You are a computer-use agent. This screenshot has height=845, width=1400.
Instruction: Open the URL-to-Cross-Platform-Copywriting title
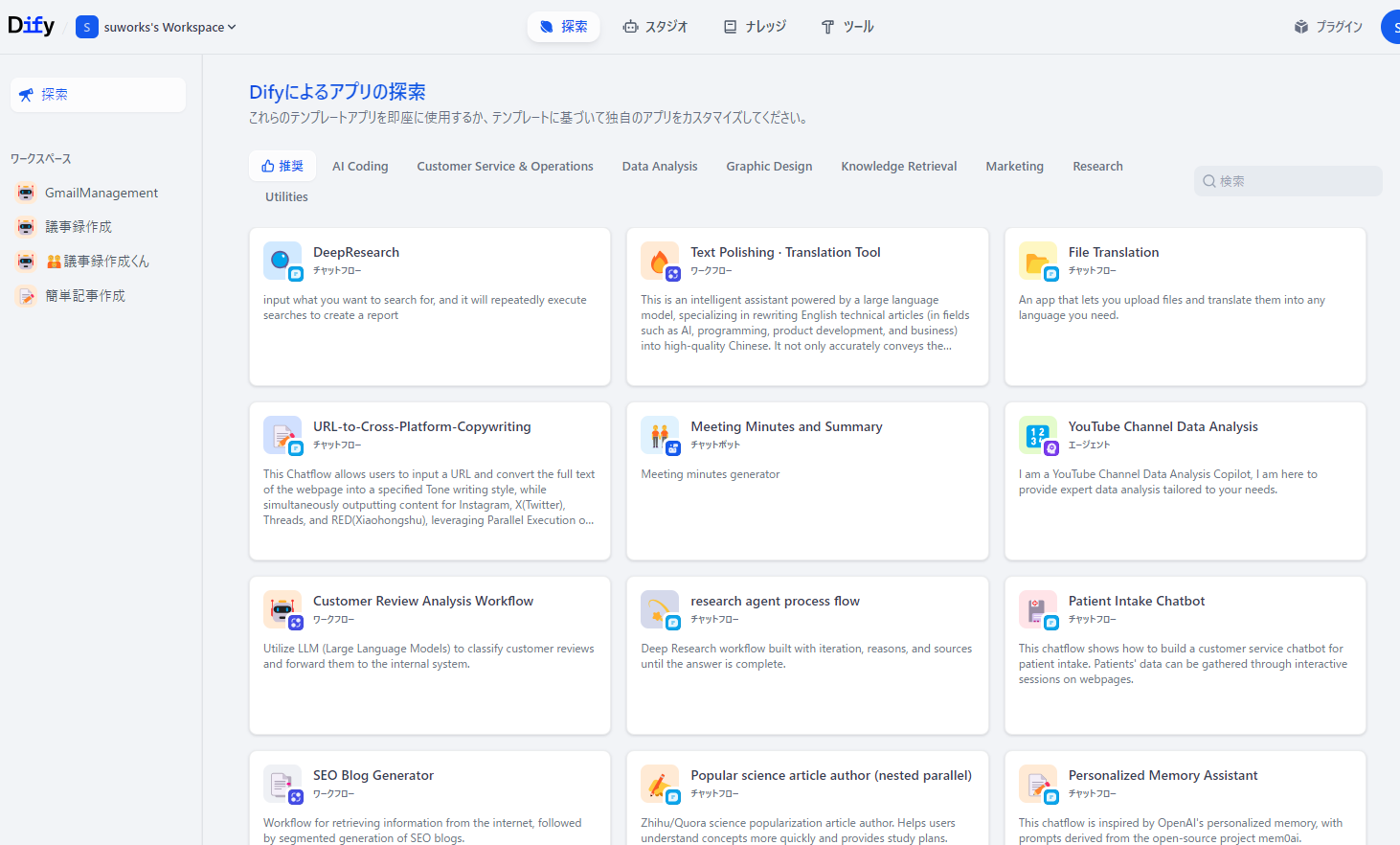coord(421,426)
